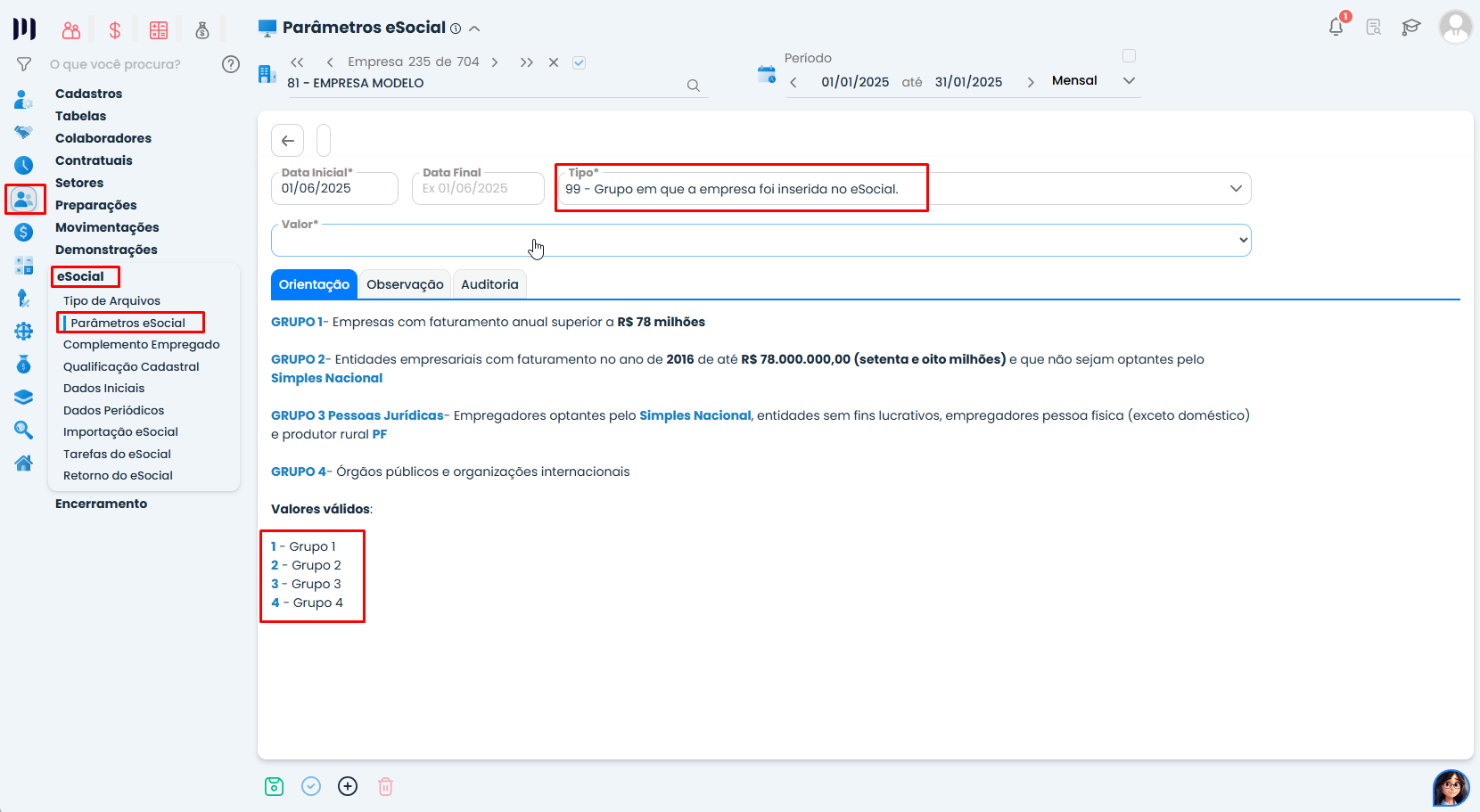Expand the Tipo dropdown
Viewport: 1480px width, 812px height.
point(1235,189)
